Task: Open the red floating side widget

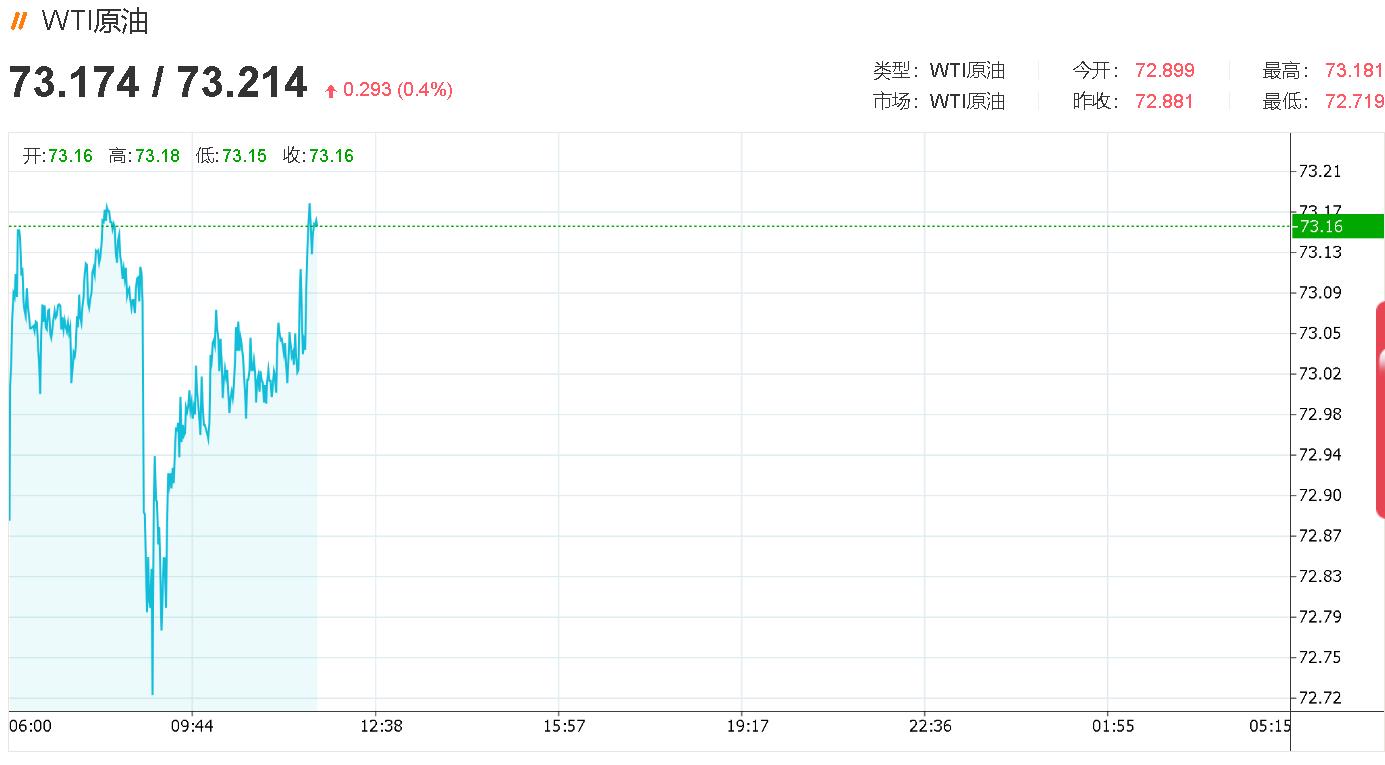Action: point(1380,410)
